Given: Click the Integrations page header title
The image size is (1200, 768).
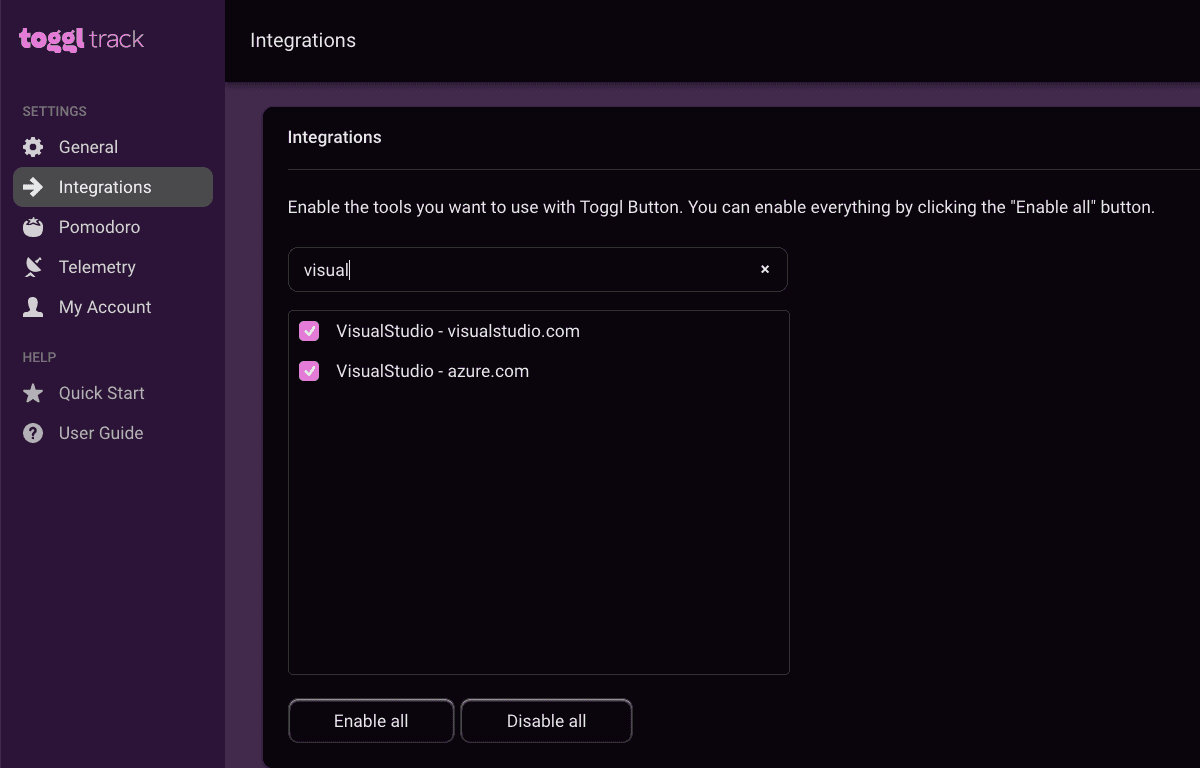Looking at the screenshot, I should coord(302,40).
